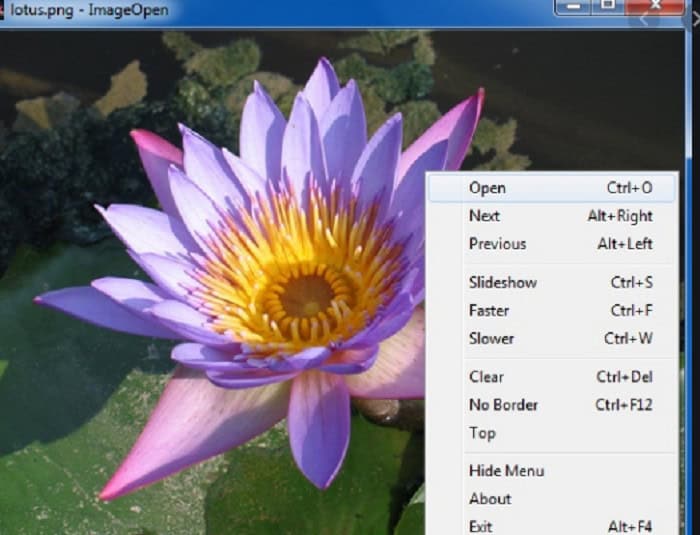This screenshot has height=535, width=700.
Task: Select Next to show the following image
Action: [552, 216]
